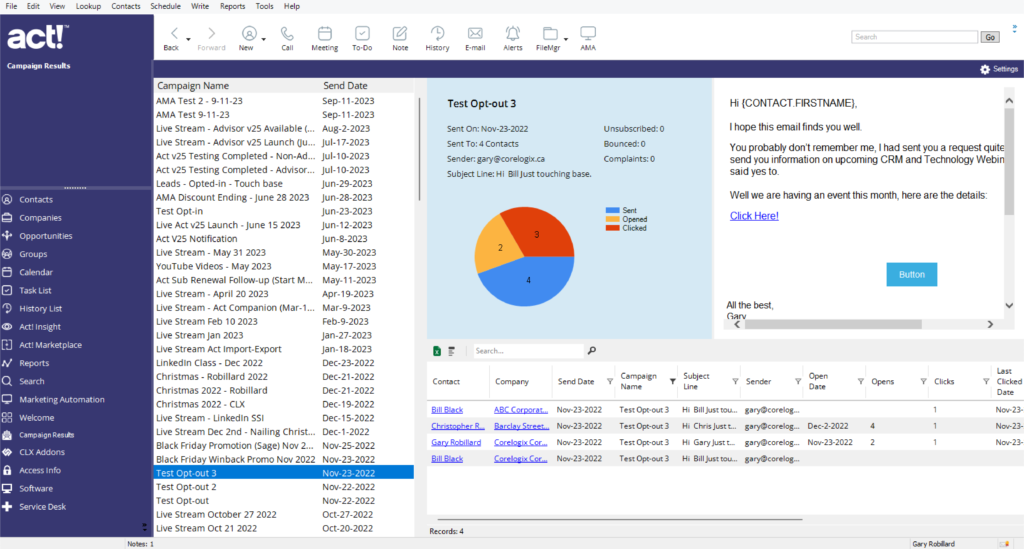
Task: Follow the Click Here! link in preview
Action: click(754, 216)
